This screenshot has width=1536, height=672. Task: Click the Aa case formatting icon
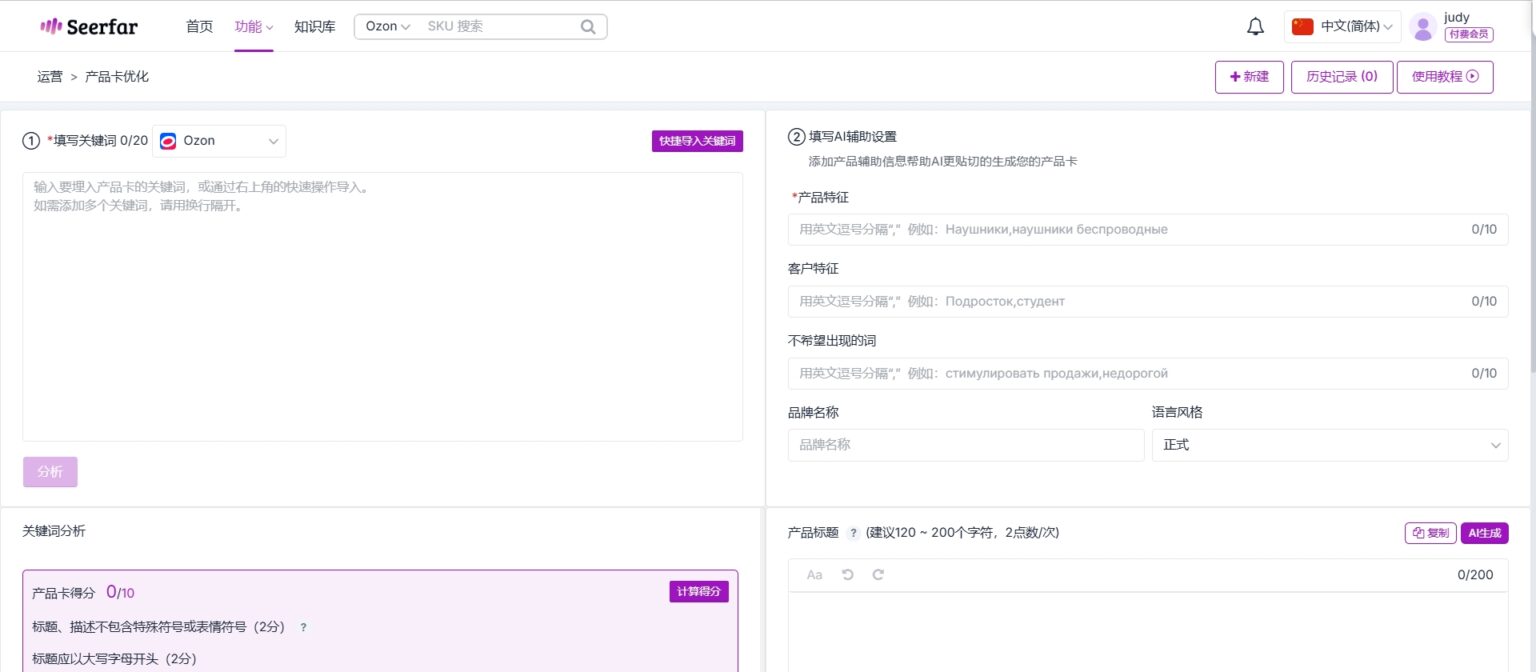point(814,574)
